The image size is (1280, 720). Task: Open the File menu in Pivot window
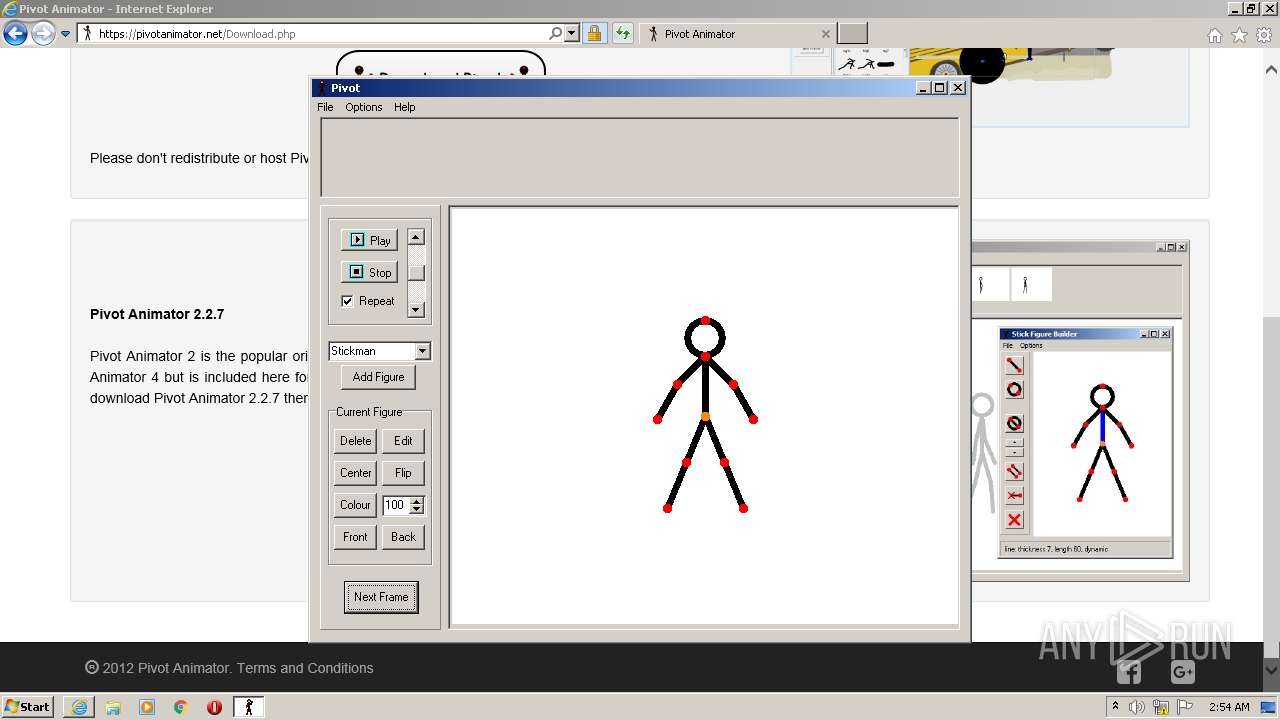(x=325, y=107)
